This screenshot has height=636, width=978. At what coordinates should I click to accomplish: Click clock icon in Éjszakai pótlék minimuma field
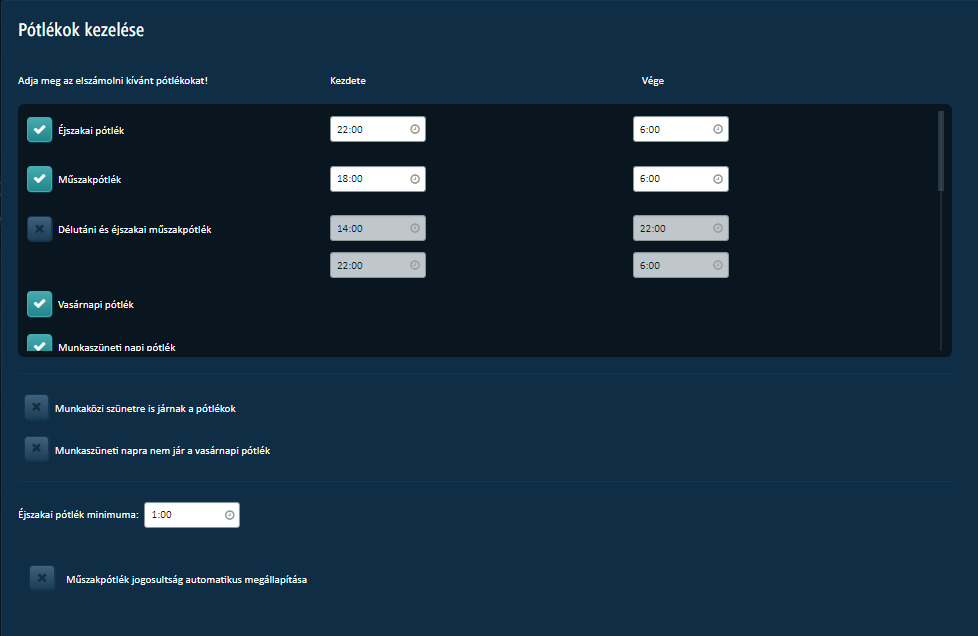[x=230, y=515]
